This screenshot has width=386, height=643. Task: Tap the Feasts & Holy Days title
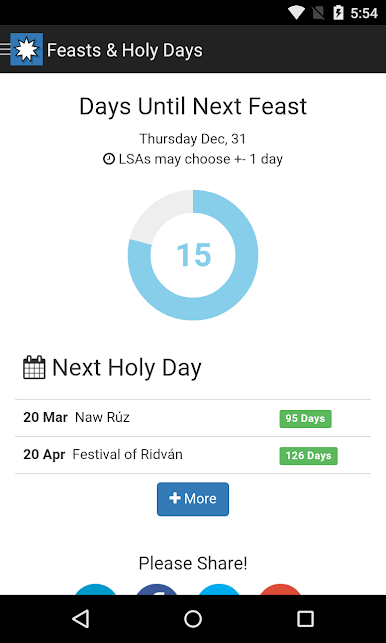(x=125, y=50)
